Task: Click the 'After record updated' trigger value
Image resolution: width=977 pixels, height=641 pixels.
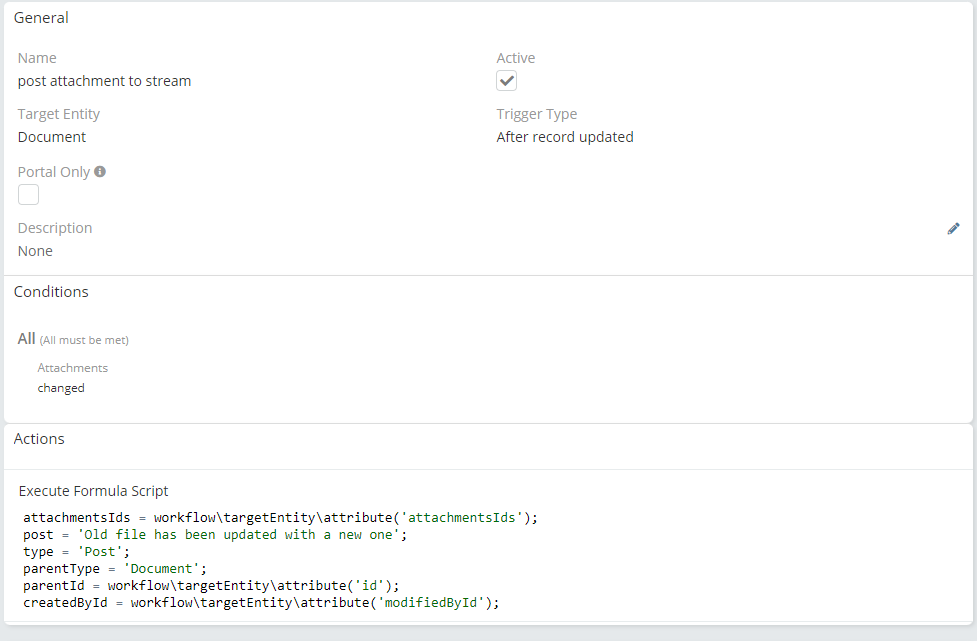Action: click(565, 137)
